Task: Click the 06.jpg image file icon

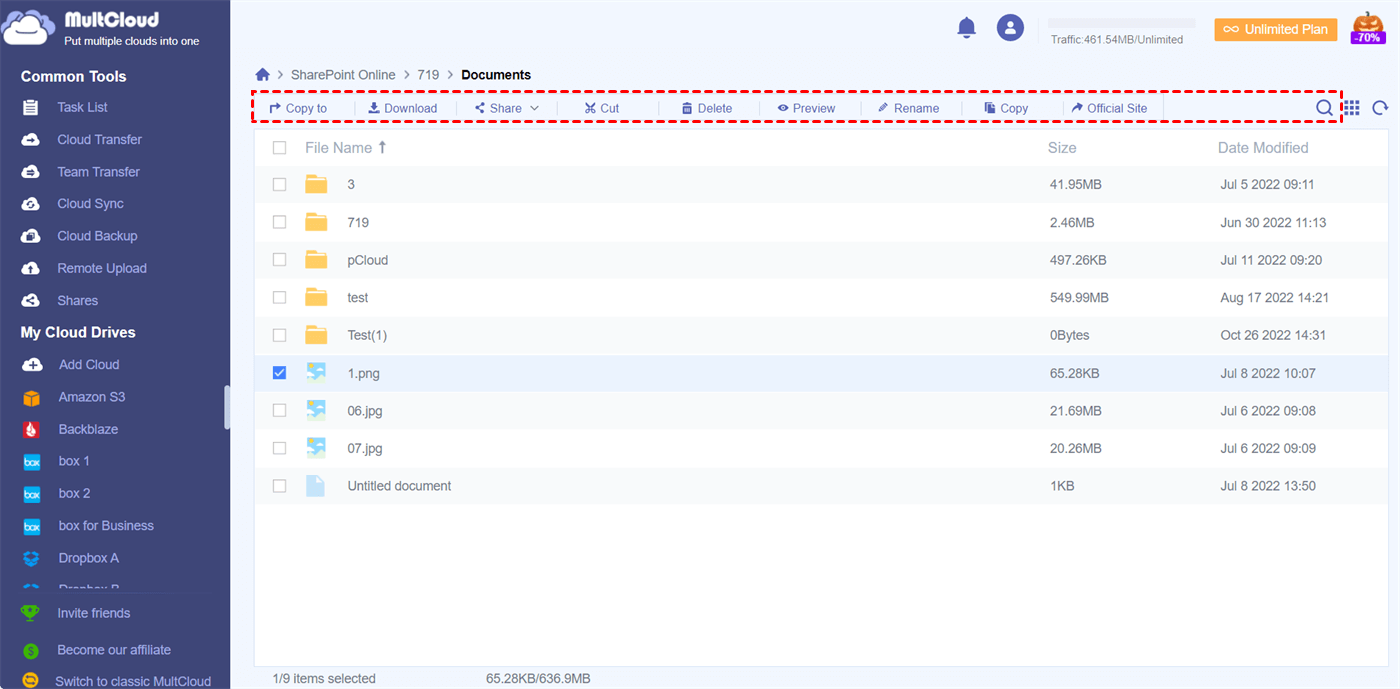Action: (316, 410)
